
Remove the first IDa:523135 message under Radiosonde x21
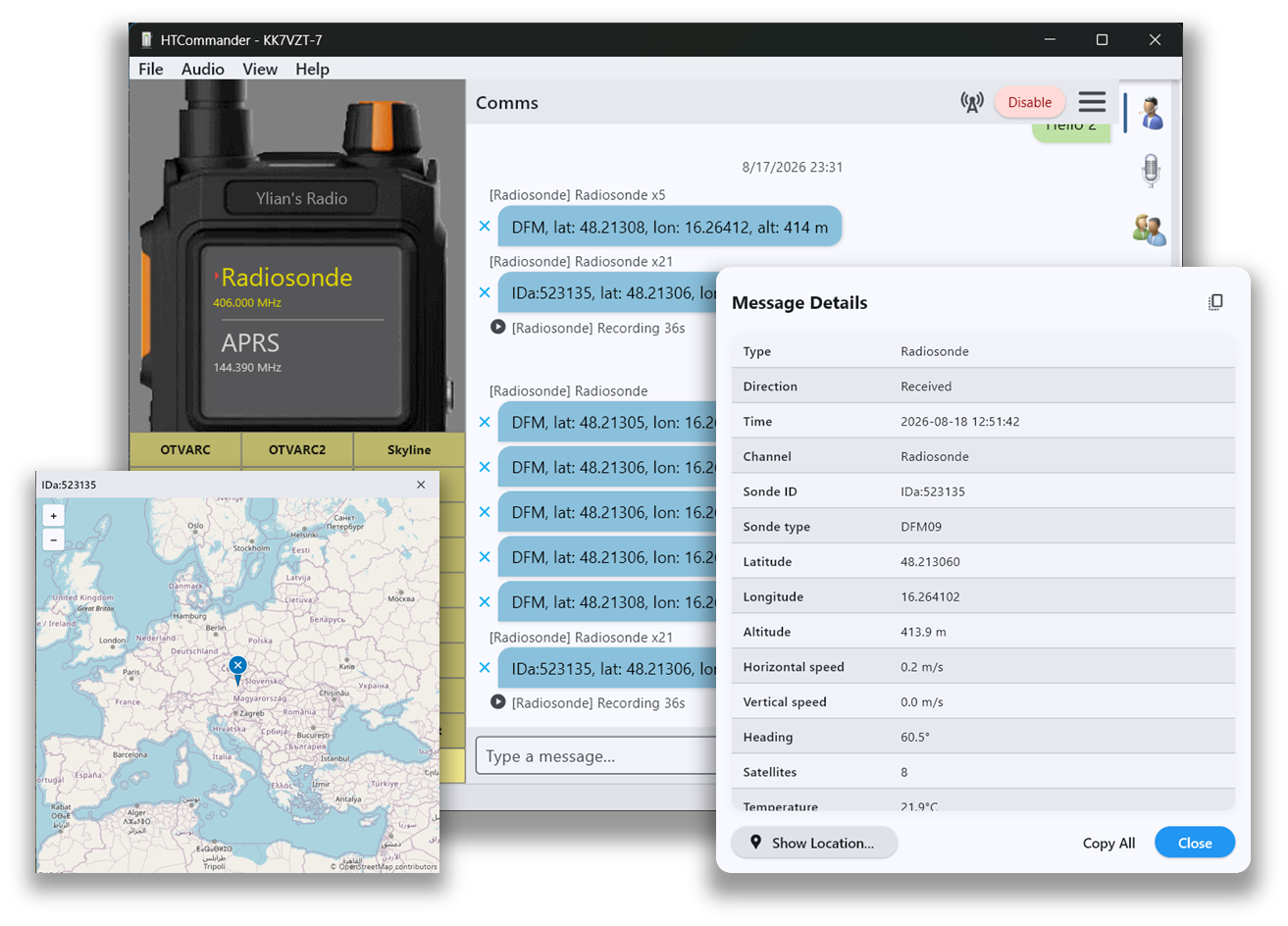(x=485, y=291)
